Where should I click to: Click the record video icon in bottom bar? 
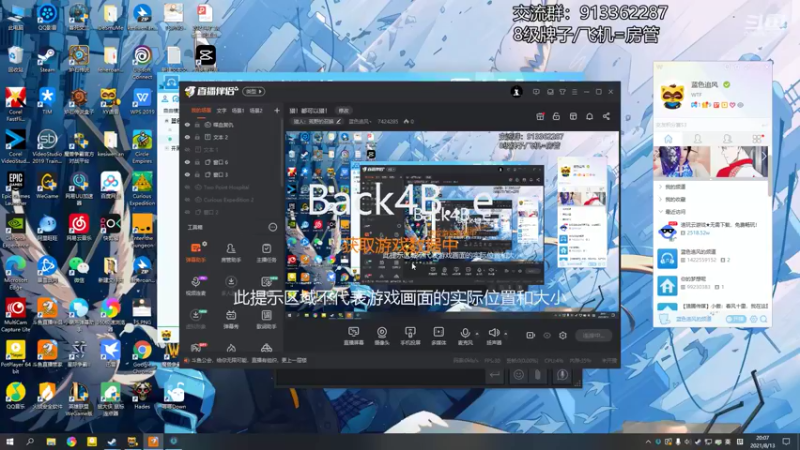coord(531,335)
